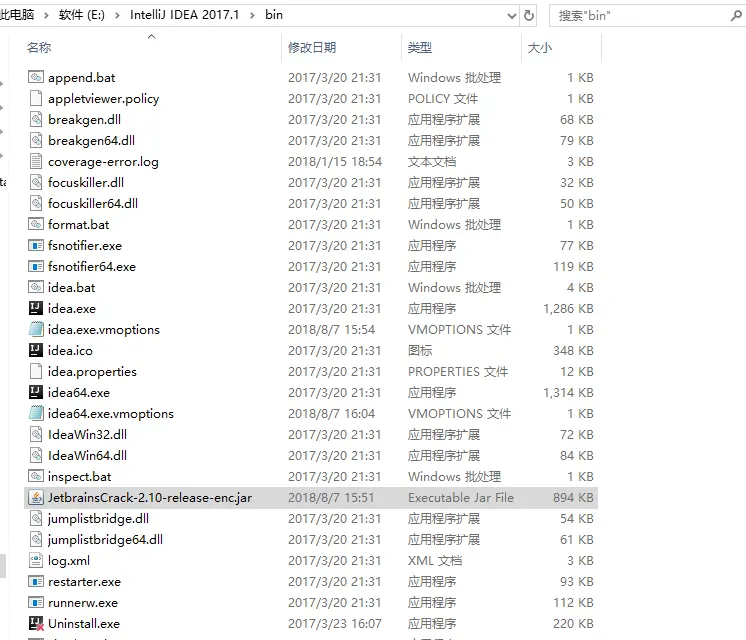This screenshot has height=640, width=746.
Task: Click the breakgen.dll icon
Action: [x=36, y=119]
